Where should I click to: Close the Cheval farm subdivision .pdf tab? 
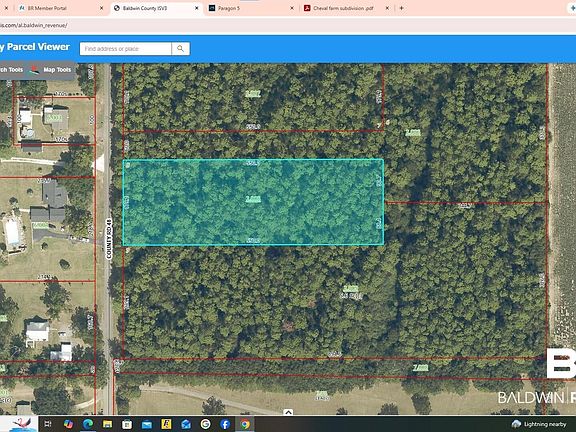(x=387, y=8)
